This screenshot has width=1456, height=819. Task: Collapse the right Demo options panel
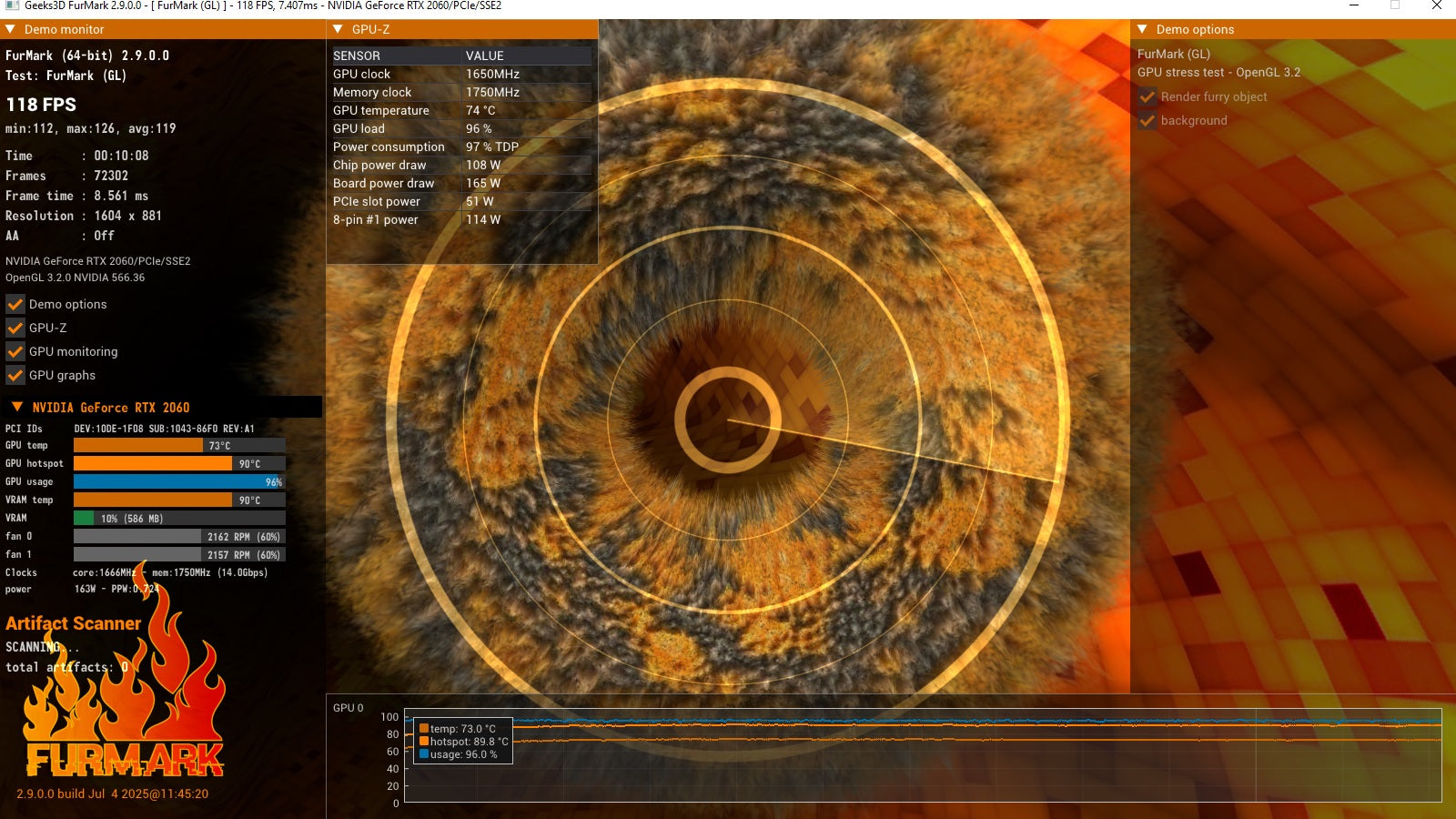tap(1143, 29)
